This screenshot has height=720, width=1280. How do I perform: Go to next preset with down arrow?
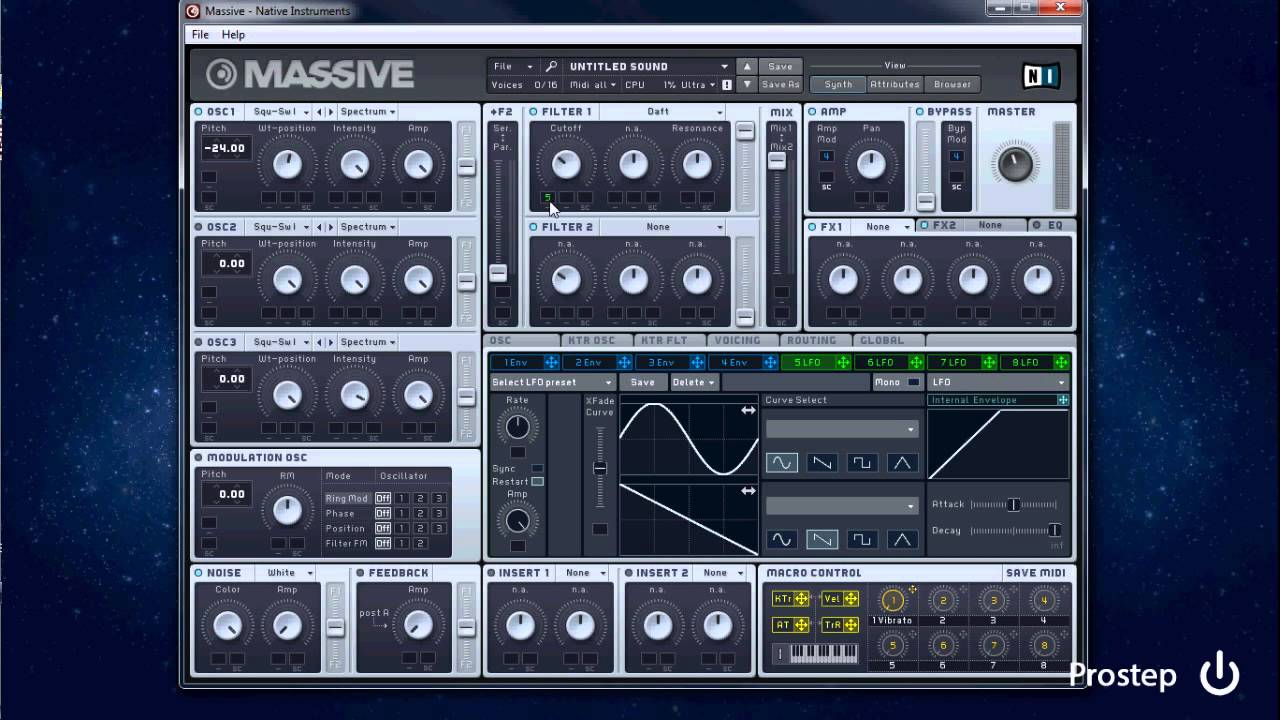click(x=747, y=85)
